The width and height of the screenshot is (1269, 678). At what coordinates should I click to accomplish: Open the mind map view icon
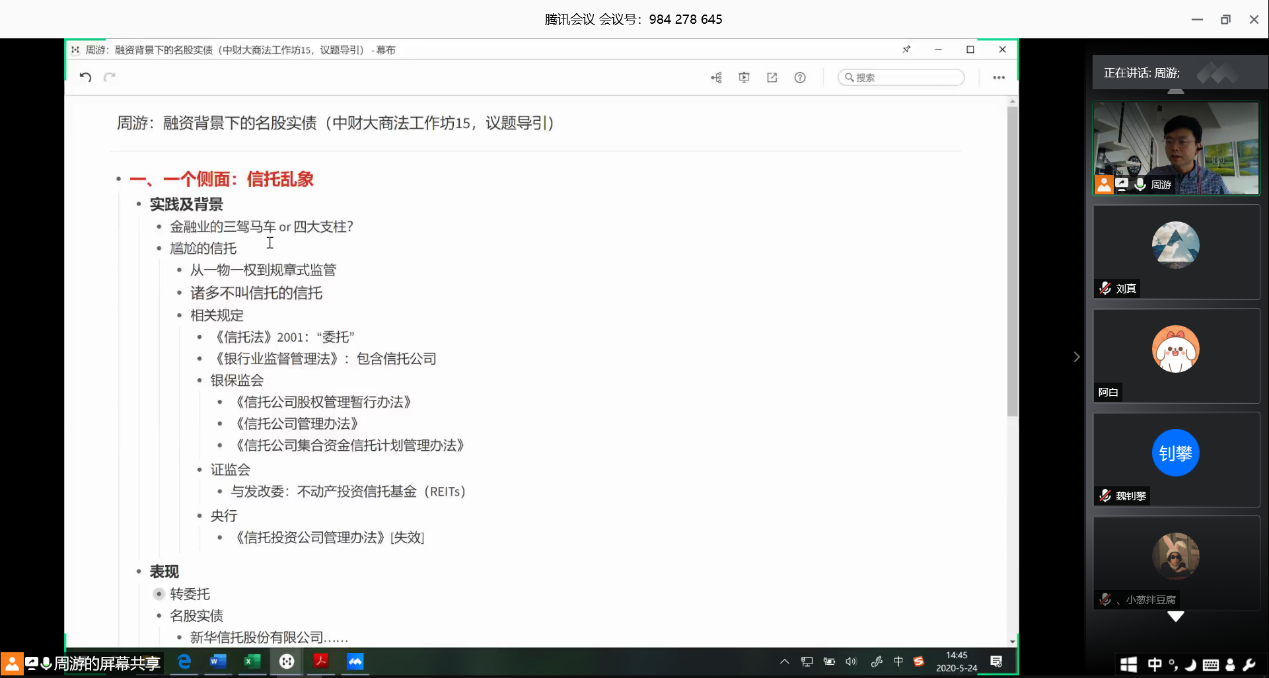pyautogui.click(x=716, y=78)
